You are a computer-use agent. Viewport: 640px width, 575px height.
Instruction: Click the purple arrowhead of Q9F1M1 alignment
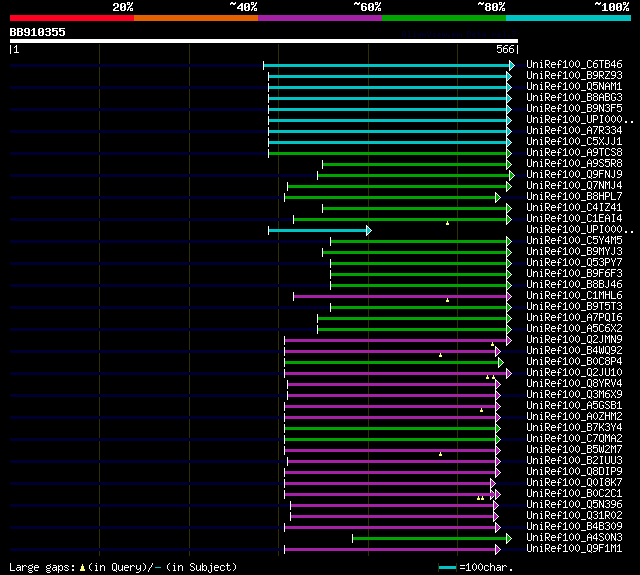(x=498, y=550)
